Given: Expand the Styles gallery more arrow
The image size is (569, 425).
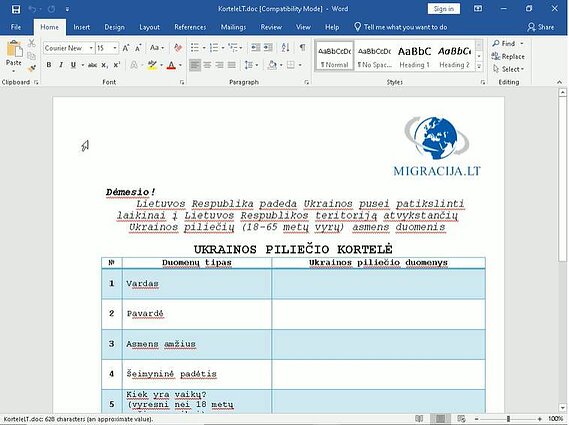Looking at the screenshot, I should point(479,66).
